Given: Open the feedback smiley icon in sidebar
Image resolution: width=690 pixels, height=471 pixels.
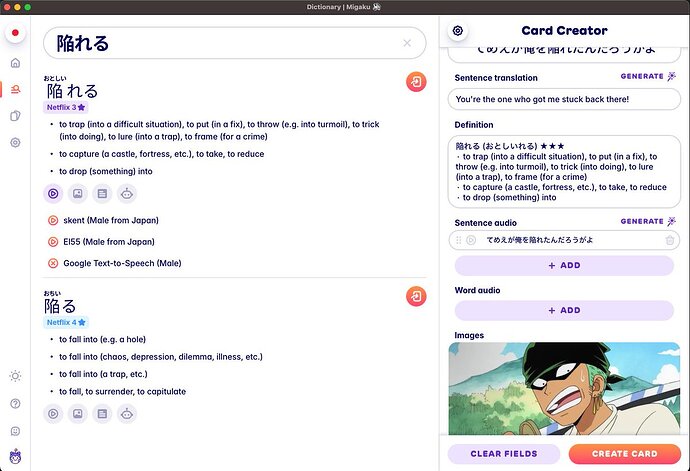Looking at the screenshot, I should tap(15, 431).
